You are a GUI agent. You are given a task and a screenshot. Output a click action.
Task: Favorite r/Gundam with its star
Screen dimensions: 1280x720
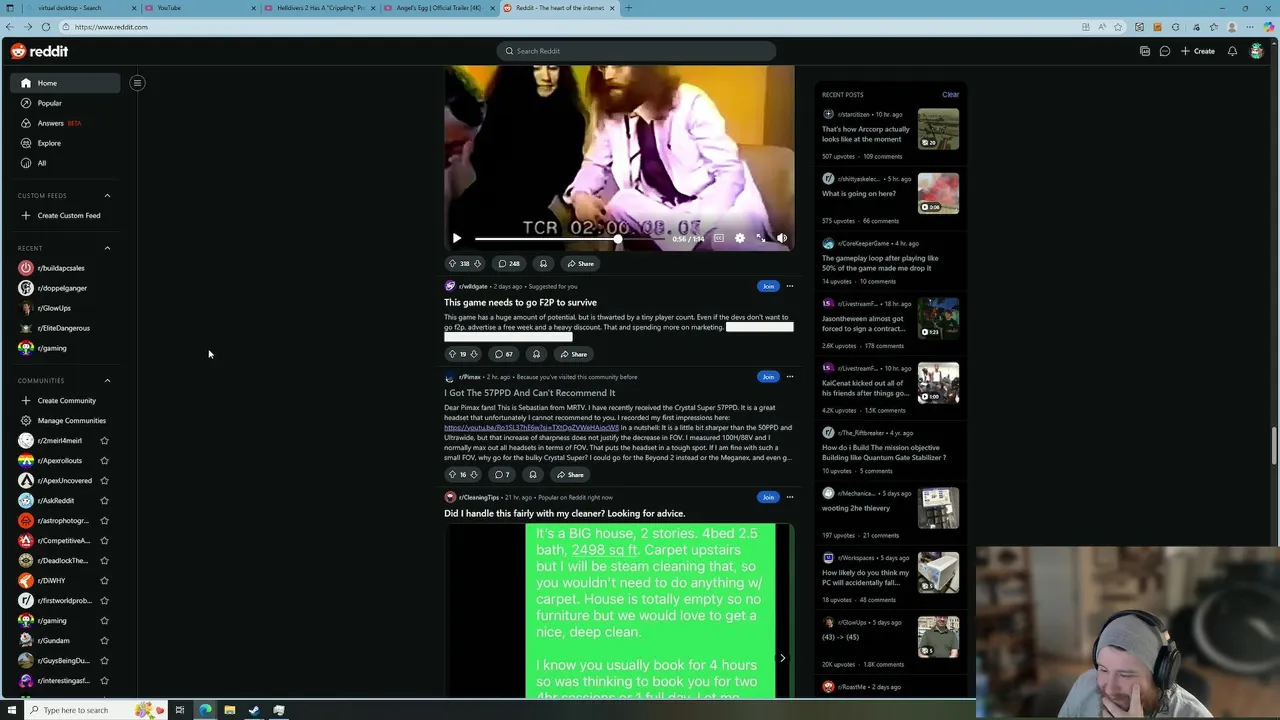(x=104, y=641)
